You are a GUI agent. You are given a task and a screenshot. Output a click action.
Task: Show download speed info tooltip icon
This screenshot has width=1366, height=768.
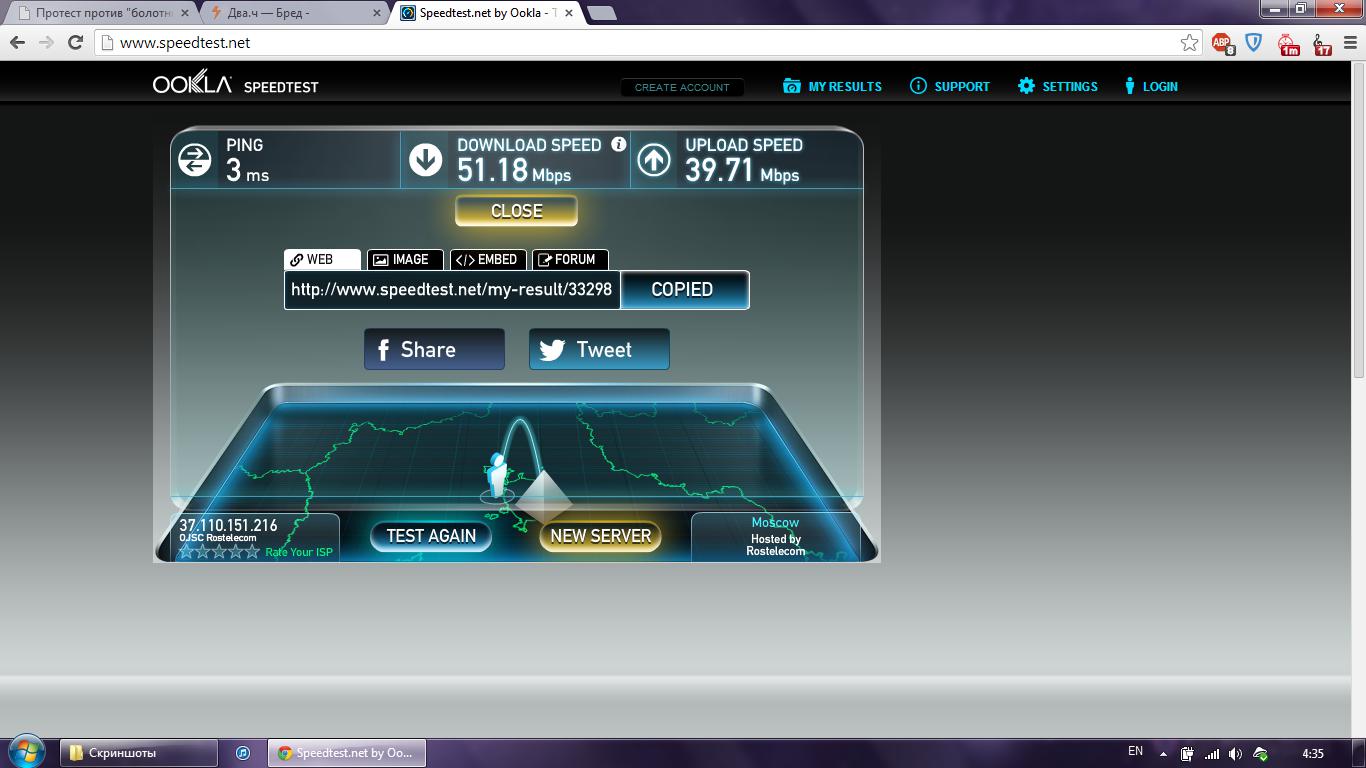tap(618, 144)
